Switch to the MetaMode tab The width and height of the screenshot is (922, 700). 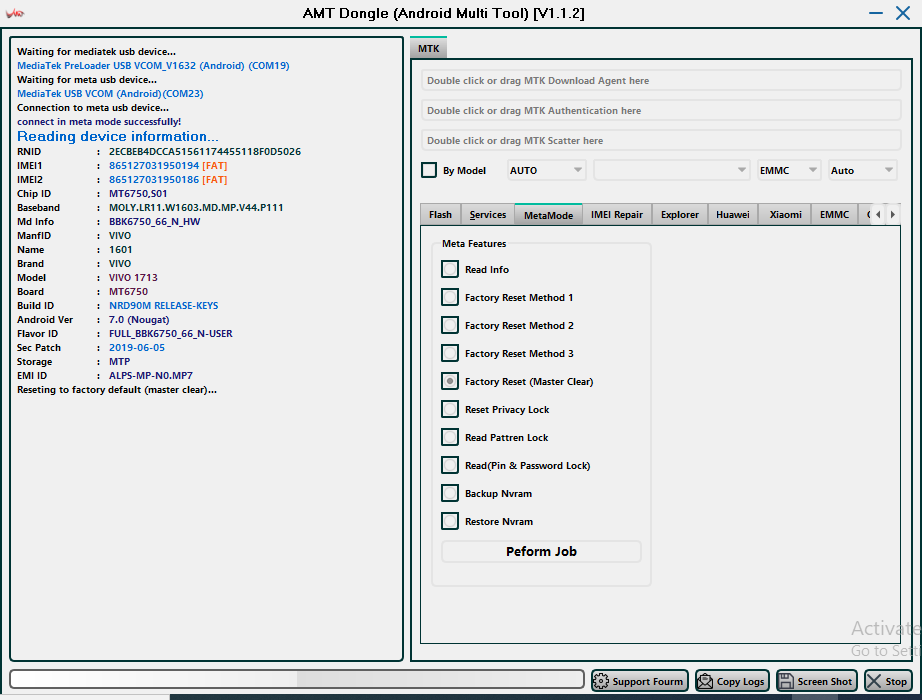pos(548,215)
